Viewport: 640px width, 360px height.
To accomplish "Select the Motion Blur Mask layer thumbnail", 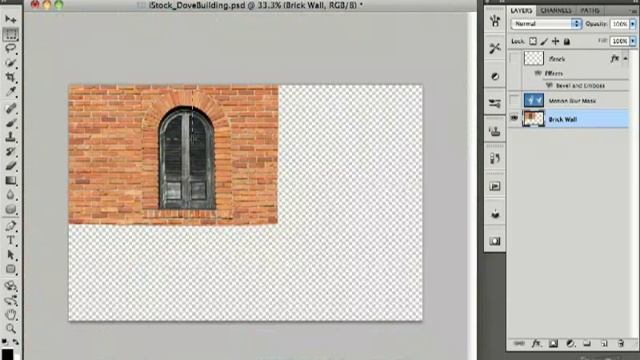I will tap(533, 100).
